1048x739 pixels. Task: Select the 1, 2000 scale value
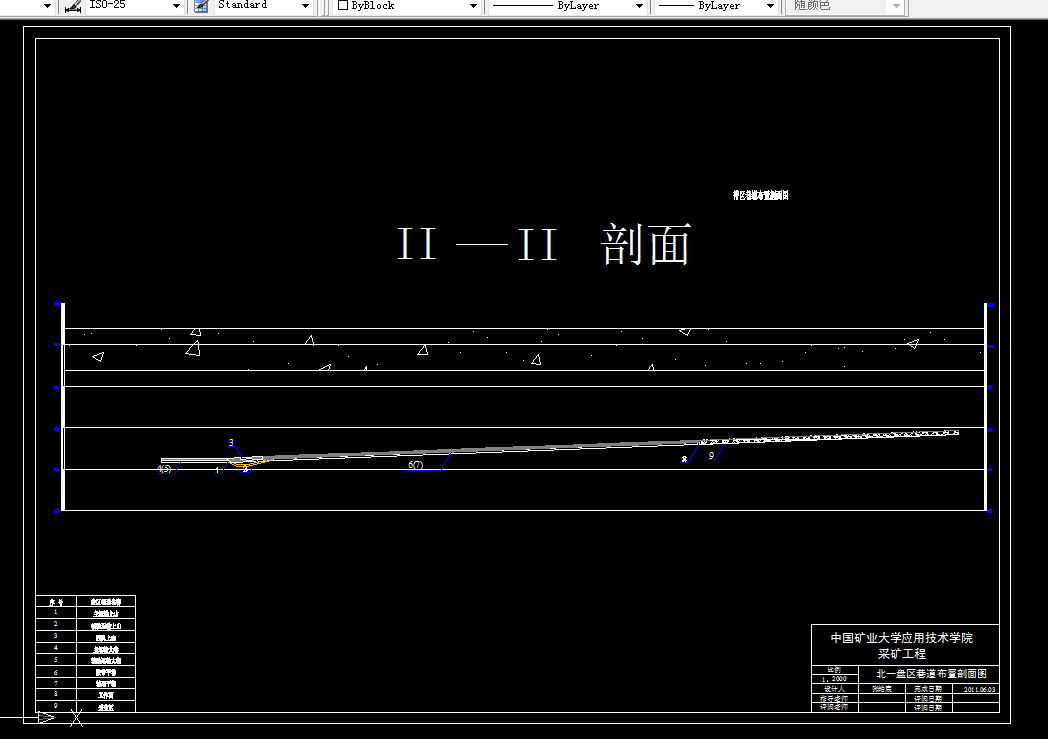pyautogui.click(x=834, y=679)
